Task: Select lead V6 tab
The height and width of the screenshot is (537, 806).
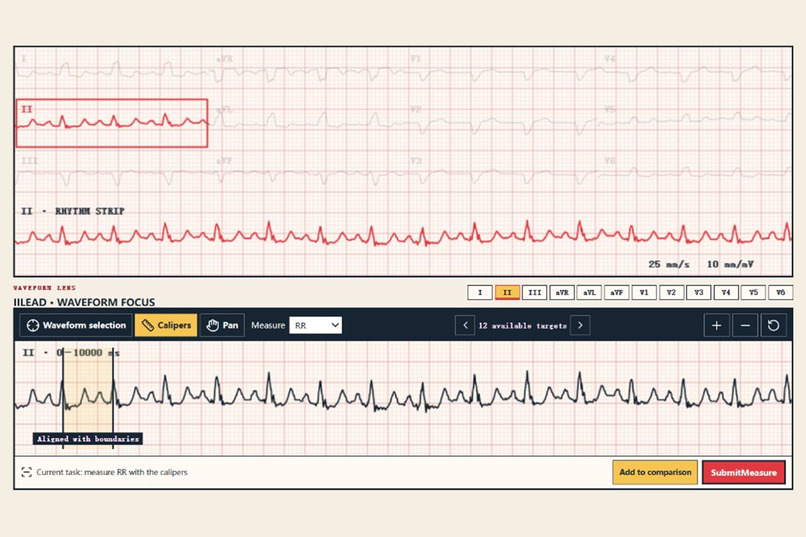Action: coord(780,292)
